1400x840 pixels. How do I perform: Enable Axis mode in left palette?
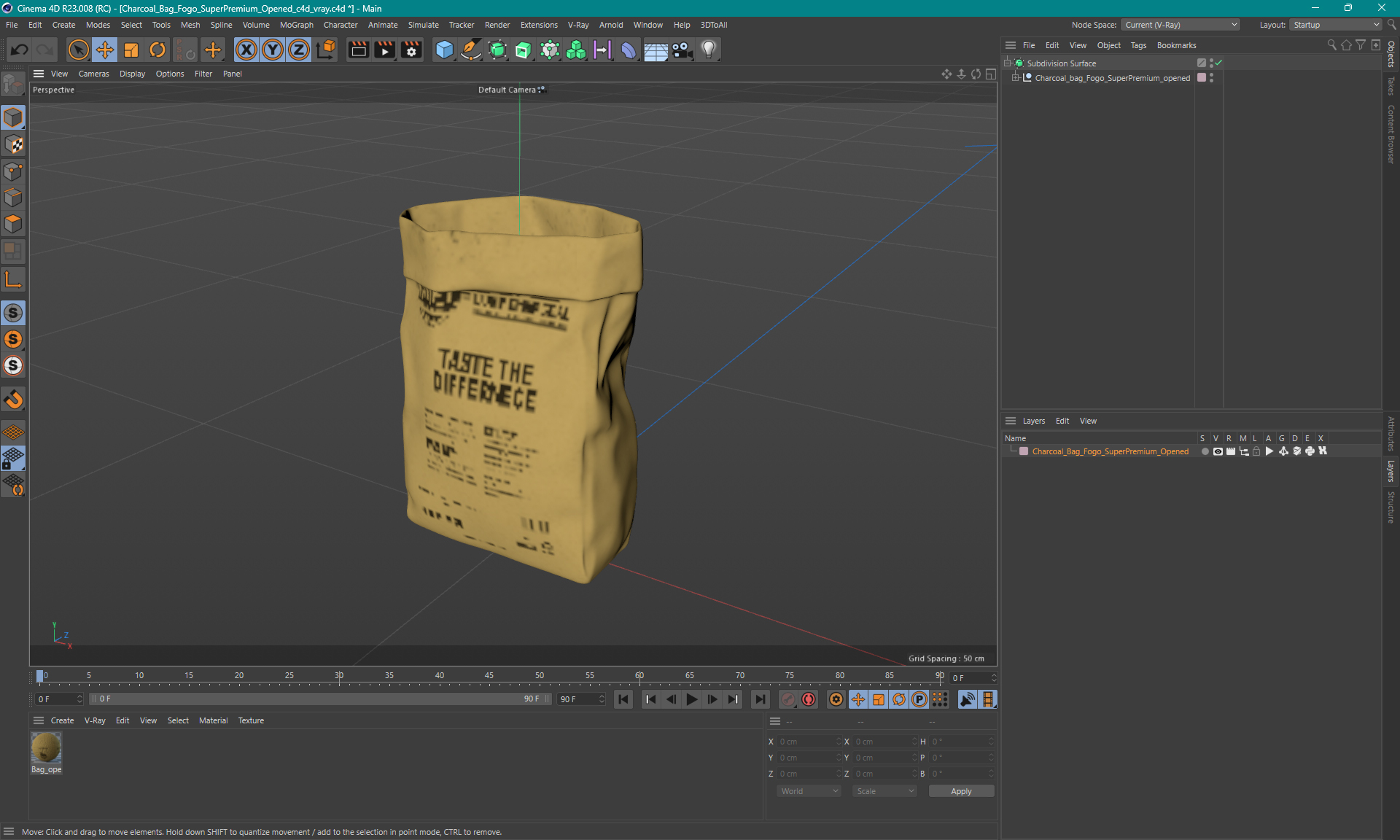[x=13, y=279]
